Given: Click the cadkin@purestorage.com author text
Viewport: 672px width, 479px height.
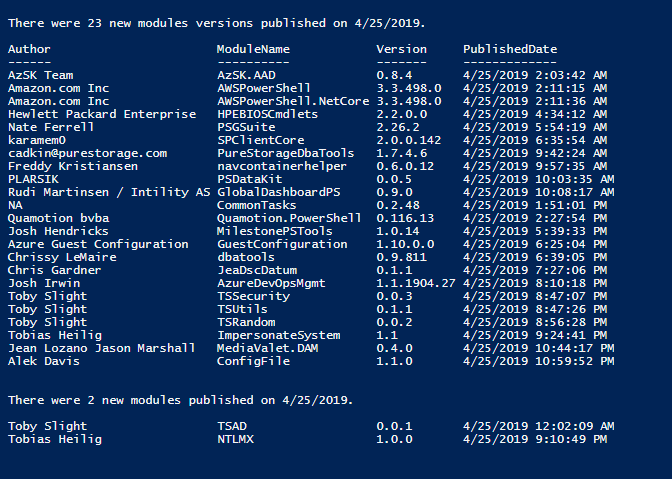Looking at the screenshot, I should 87,153.
